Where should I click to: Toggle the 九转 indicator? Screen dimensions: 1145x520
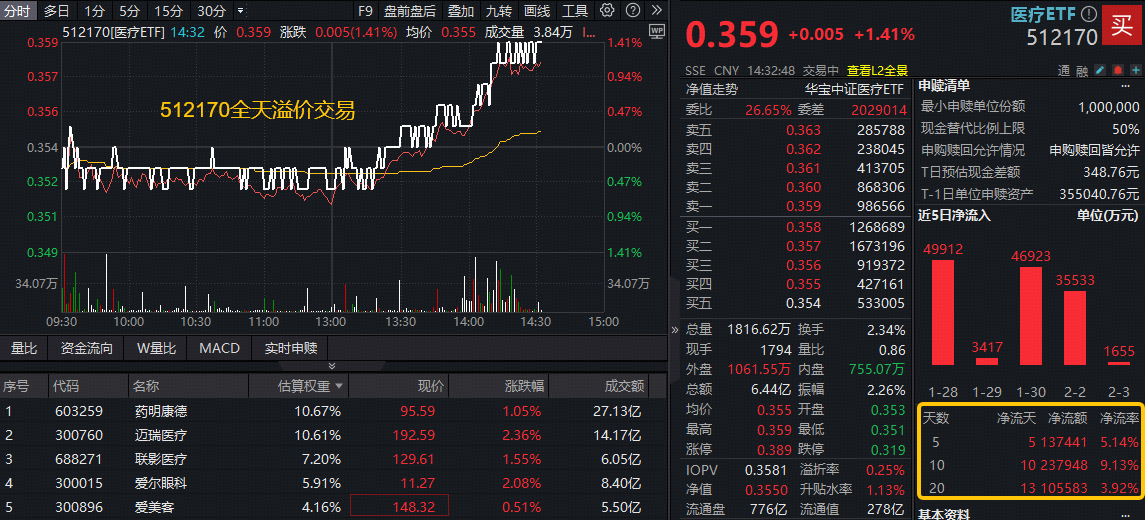click(x=499, y=11)
